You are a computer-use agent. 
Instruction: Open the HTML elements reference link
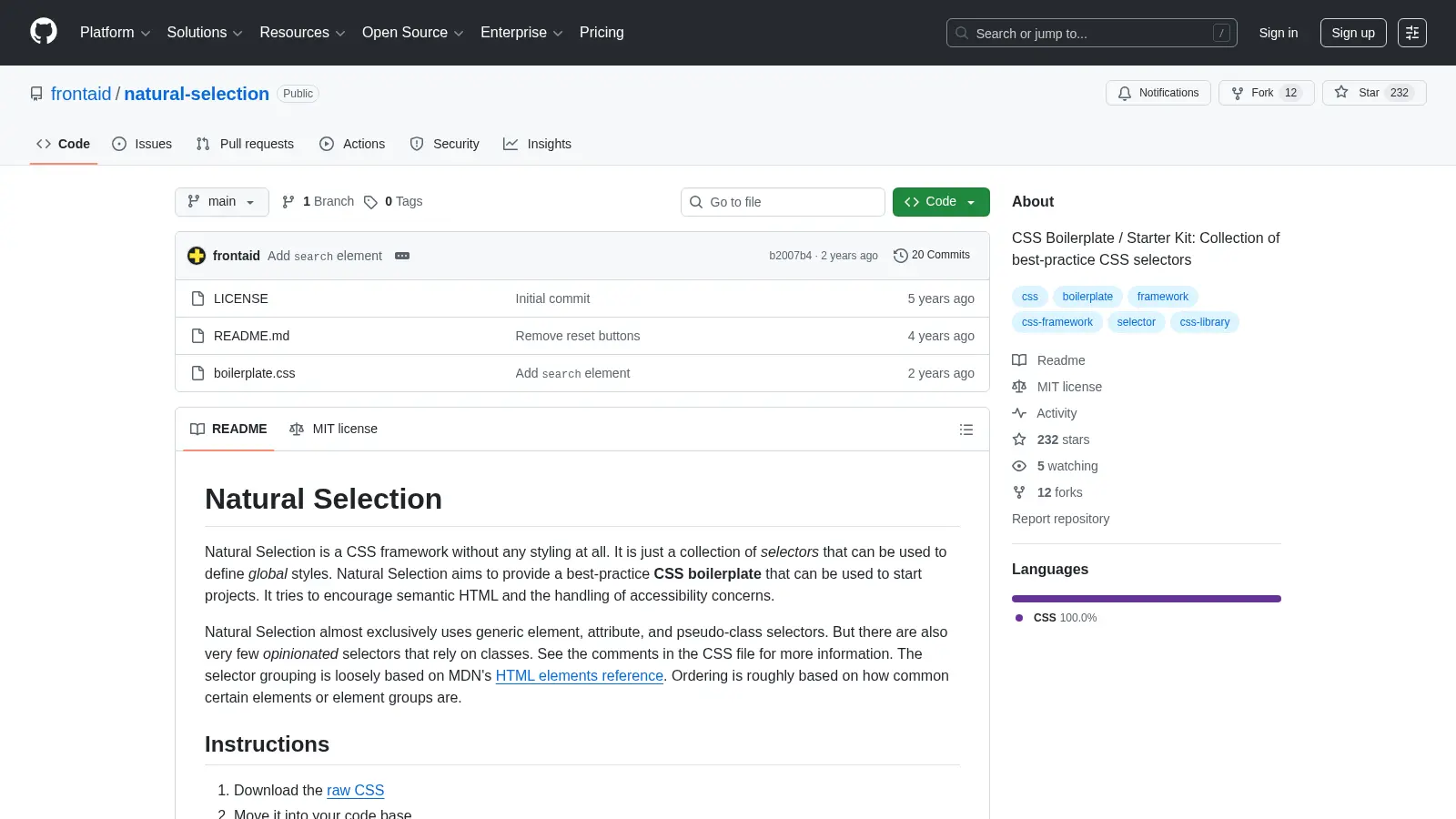click(580, 676)
